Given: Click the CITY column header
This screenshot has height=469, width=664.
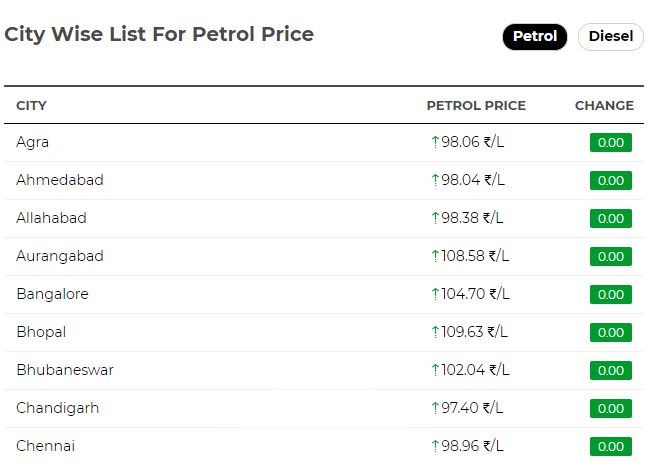Looking at the screenshot, I should [31, 105].
